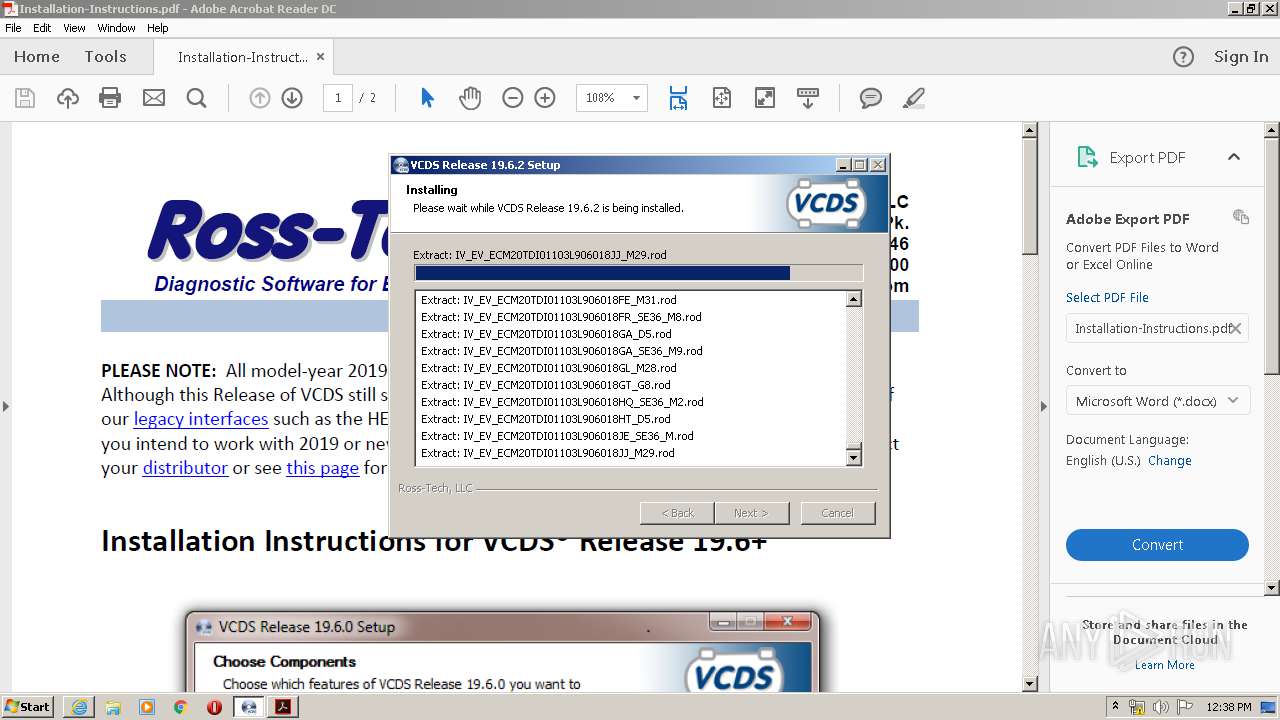Send file by email envelope icon

tap(154, 98)
